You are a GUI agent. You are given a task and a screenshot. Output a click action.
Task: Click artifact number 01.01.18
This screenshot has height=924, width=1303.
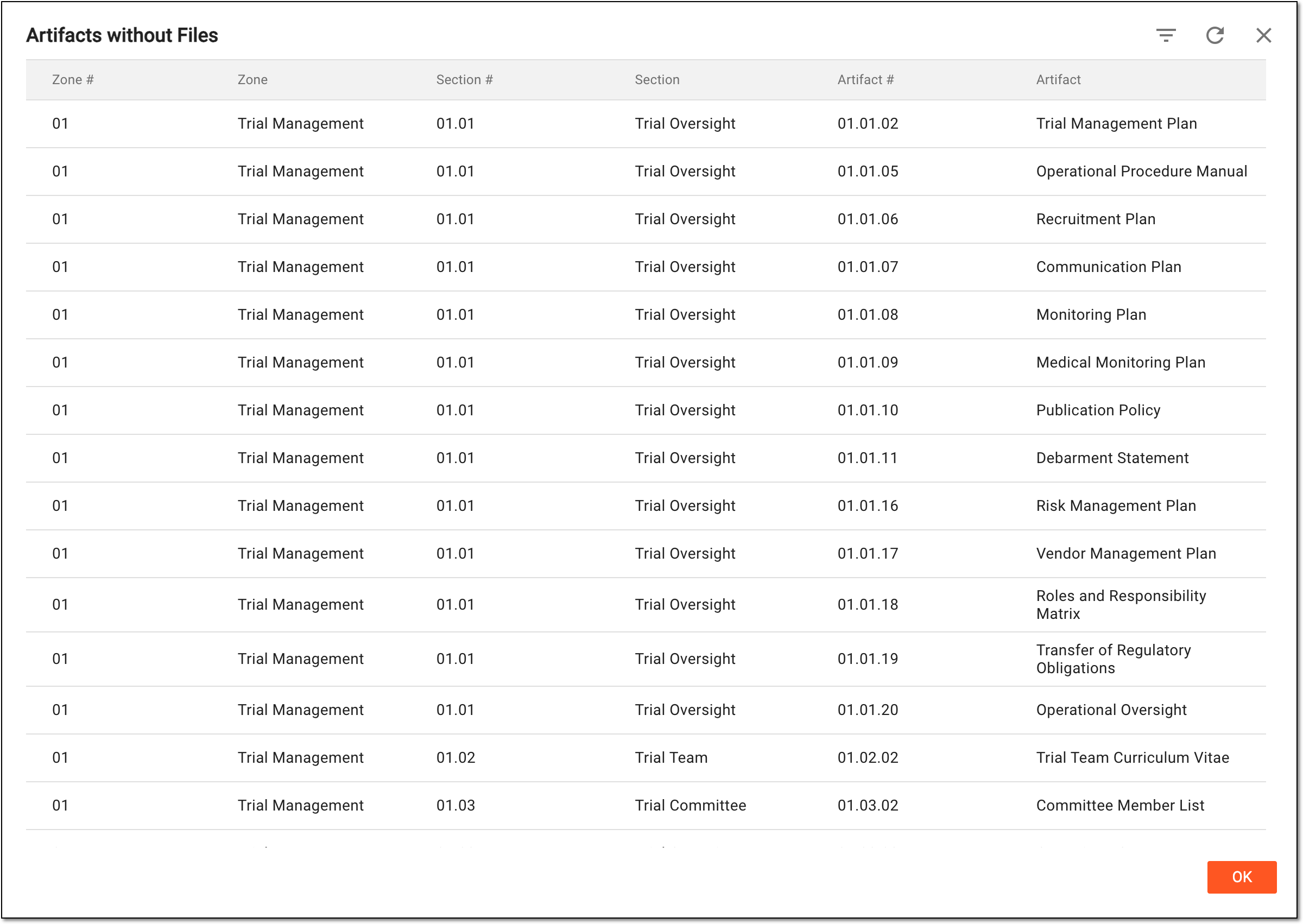pos(868,604)
